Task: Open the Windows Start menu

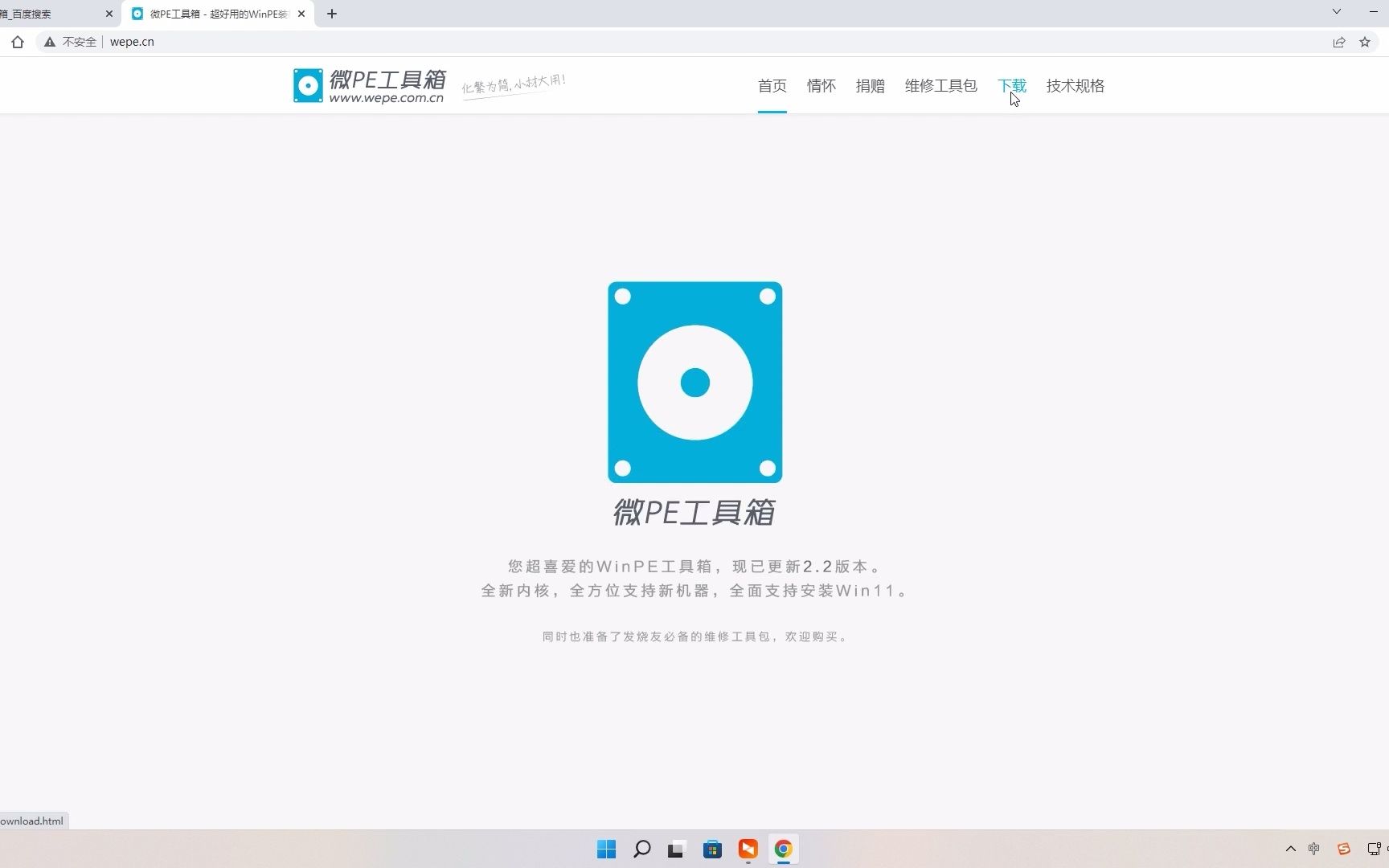Action: point(607,850)
